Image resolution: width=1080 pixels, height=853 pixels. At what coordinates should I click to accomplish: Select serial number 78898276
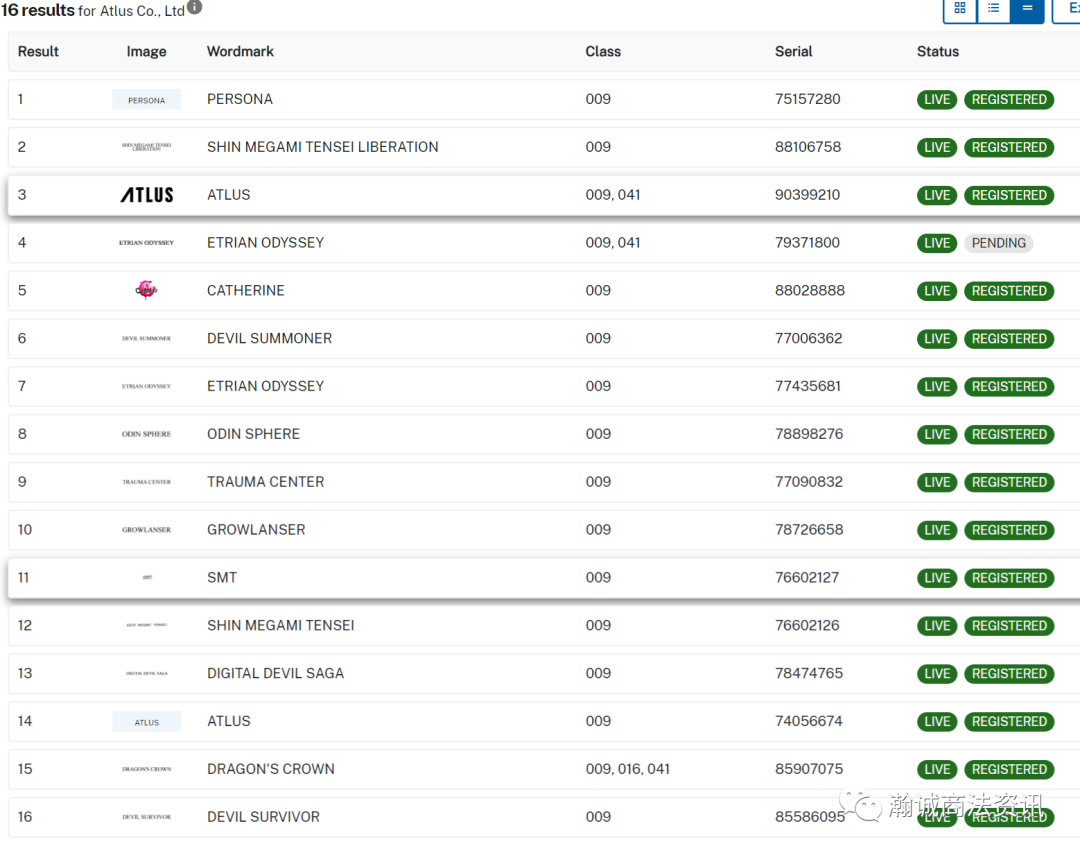809,434
